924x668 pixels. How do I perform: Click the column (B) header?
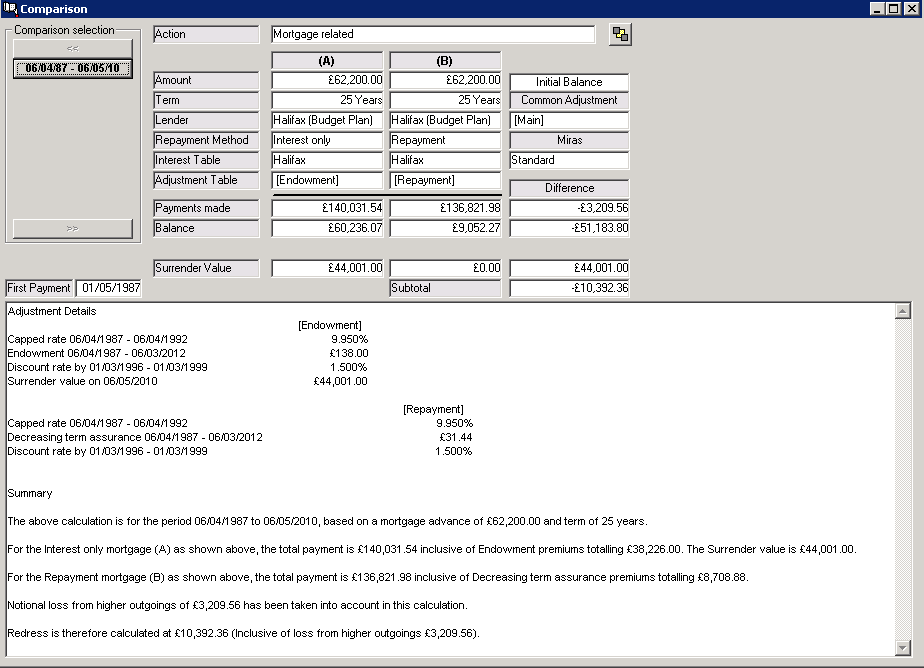445,61
